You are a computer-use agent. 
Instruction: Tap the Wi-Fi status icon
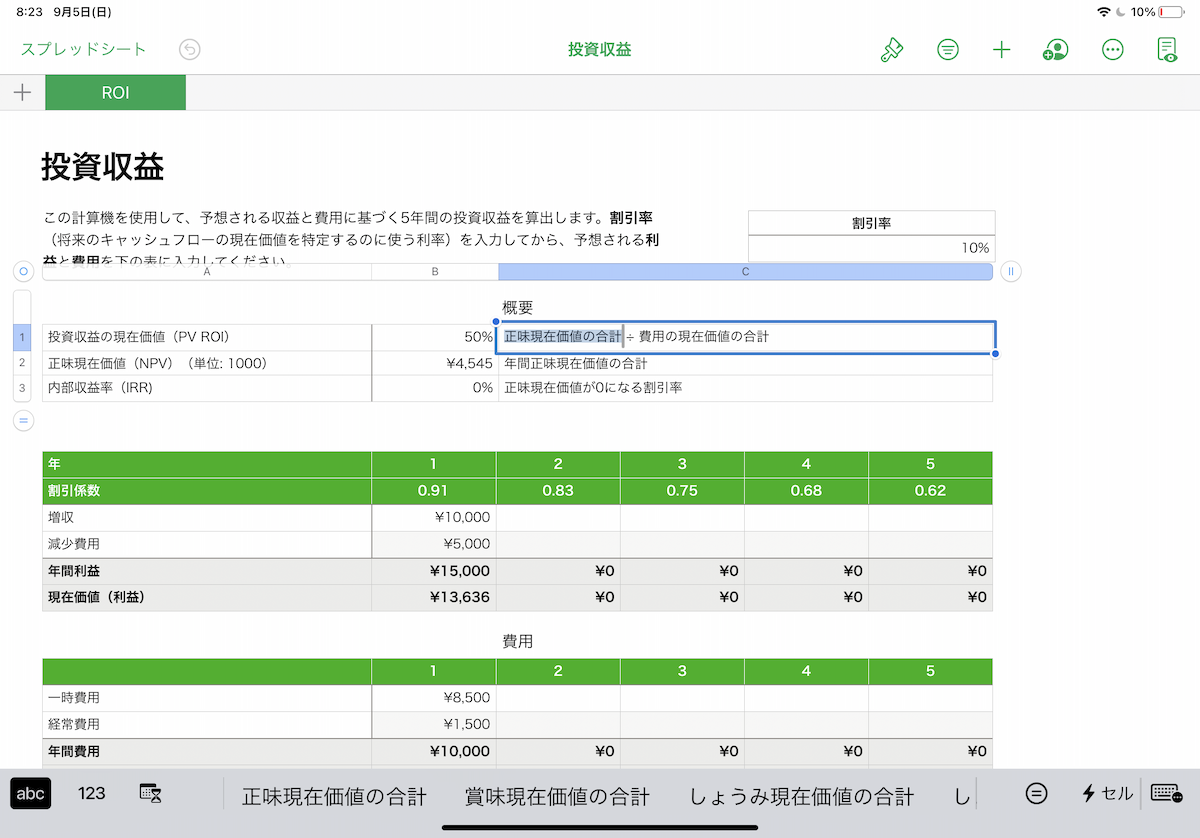[x=1104, y=12]
